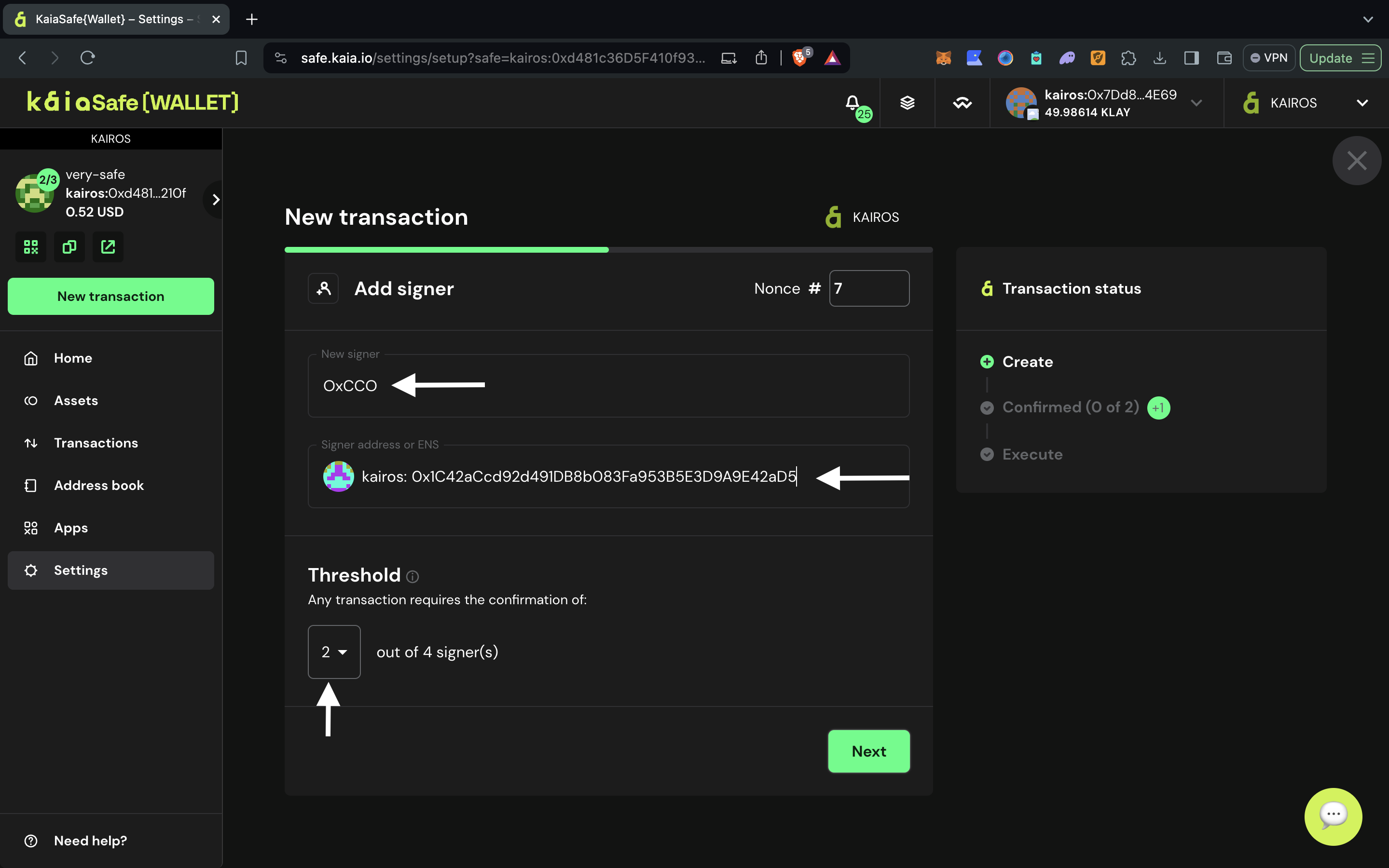Image resolution: width=1389 pixels, height=868 pixels.
Task: Click the Nonce number input field
Action: point(869,289)
